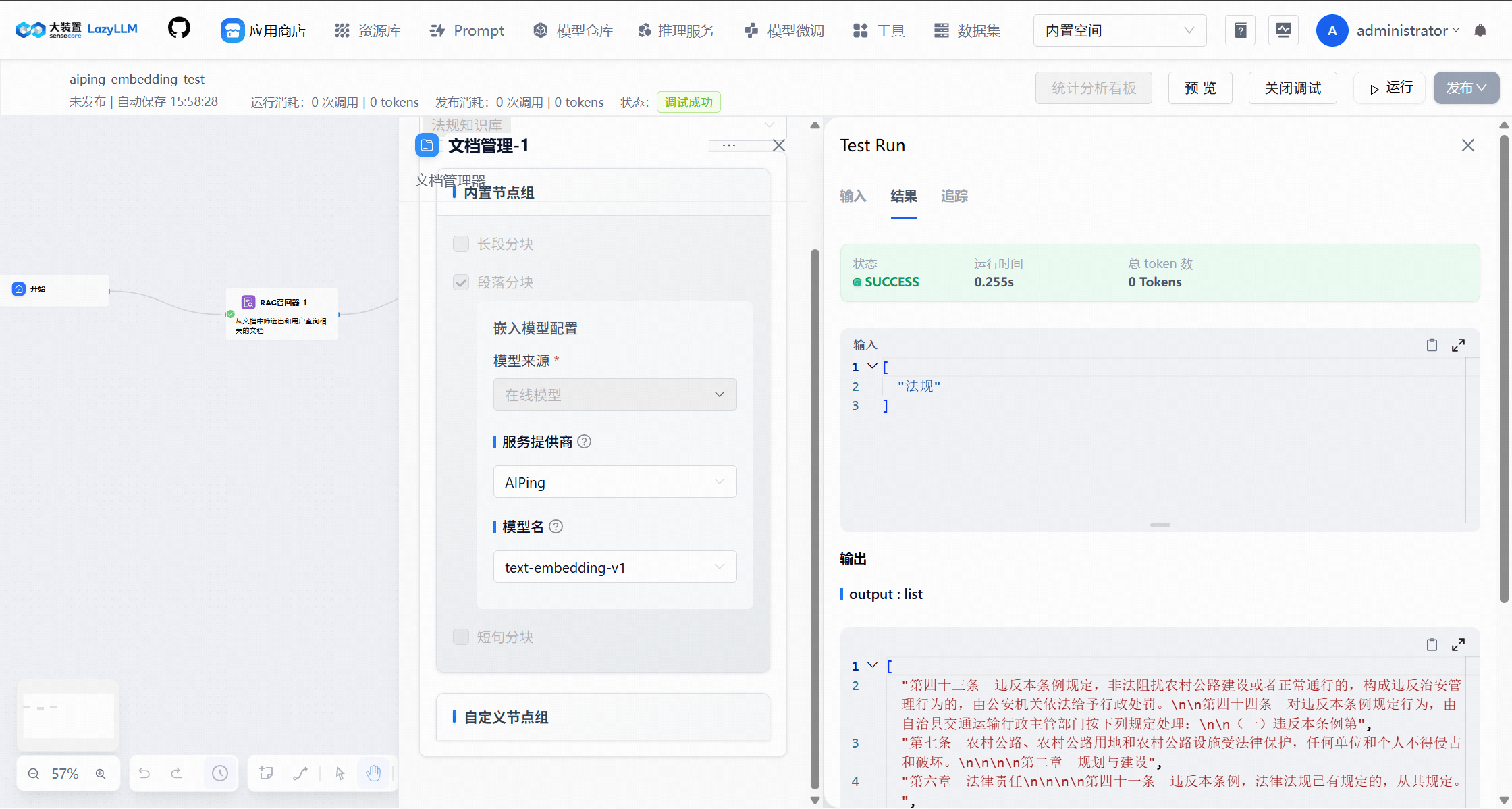1512x809 pixels.
Task: Enable the 长段分块 checkbox
Action: 461,244
